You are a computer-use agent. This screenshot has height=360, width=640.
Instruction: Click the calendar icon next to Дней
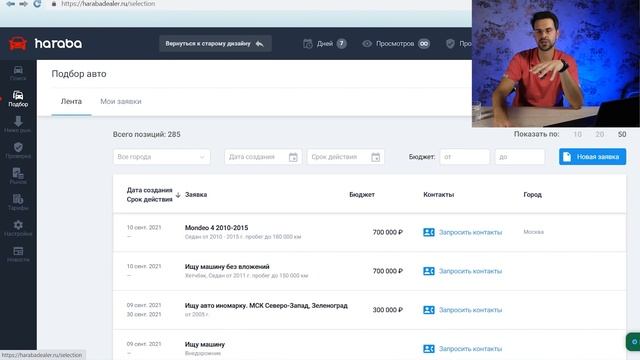point(308,44)
